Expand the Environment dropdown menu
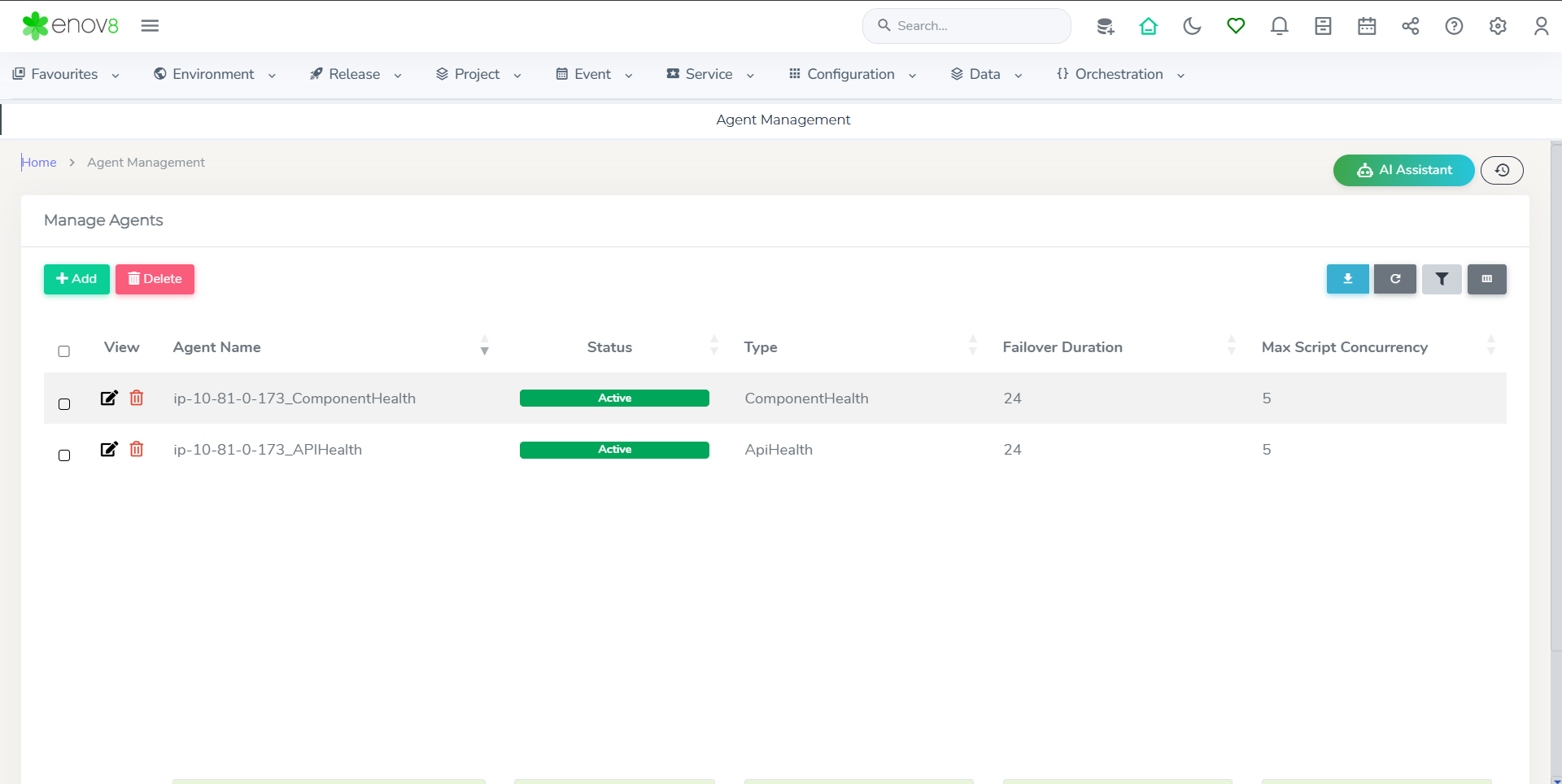The width and height of the screenshot is (1562, 784). click(215, 74)
